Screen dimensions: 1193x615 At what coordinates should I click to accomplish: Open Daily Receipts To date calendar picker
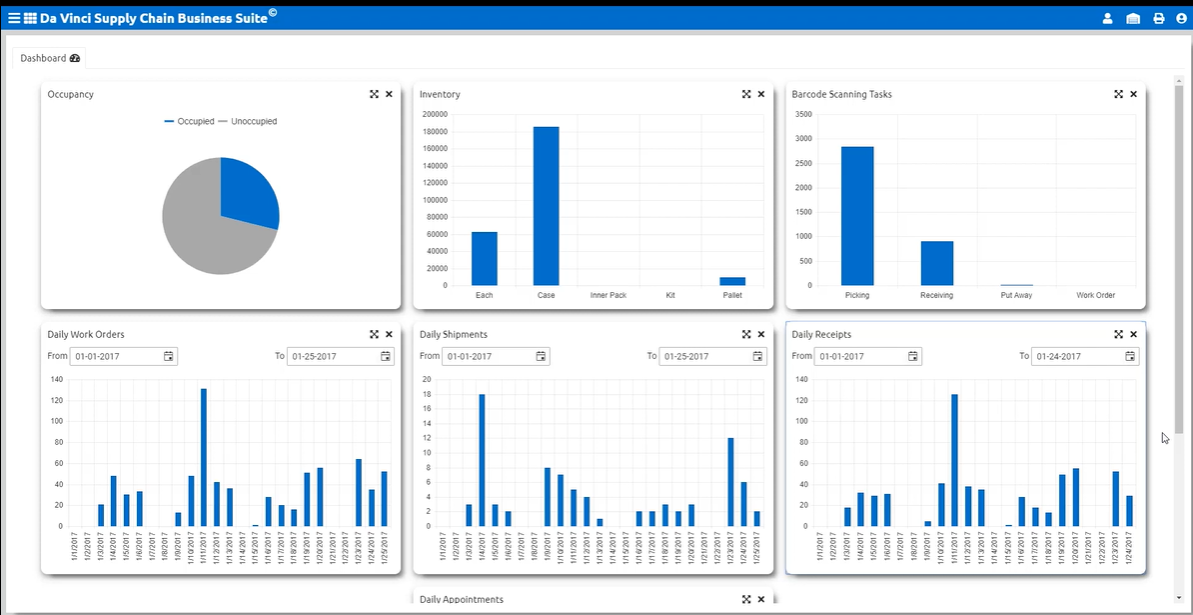click(x=1130, y=356)
